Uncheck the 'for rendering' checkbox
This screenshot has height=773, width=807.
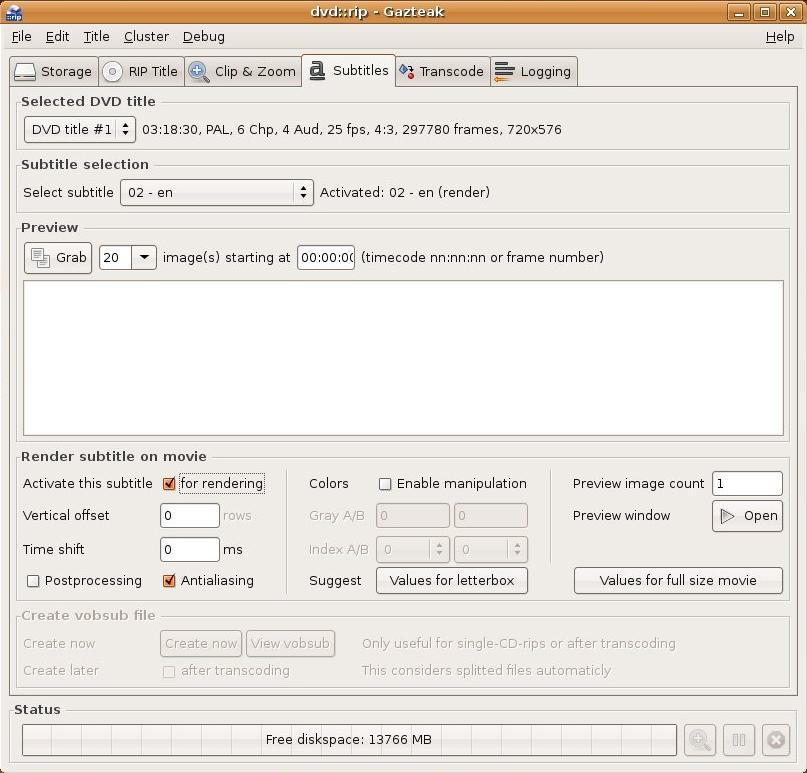pyautogui.click(x=169, y=484)
